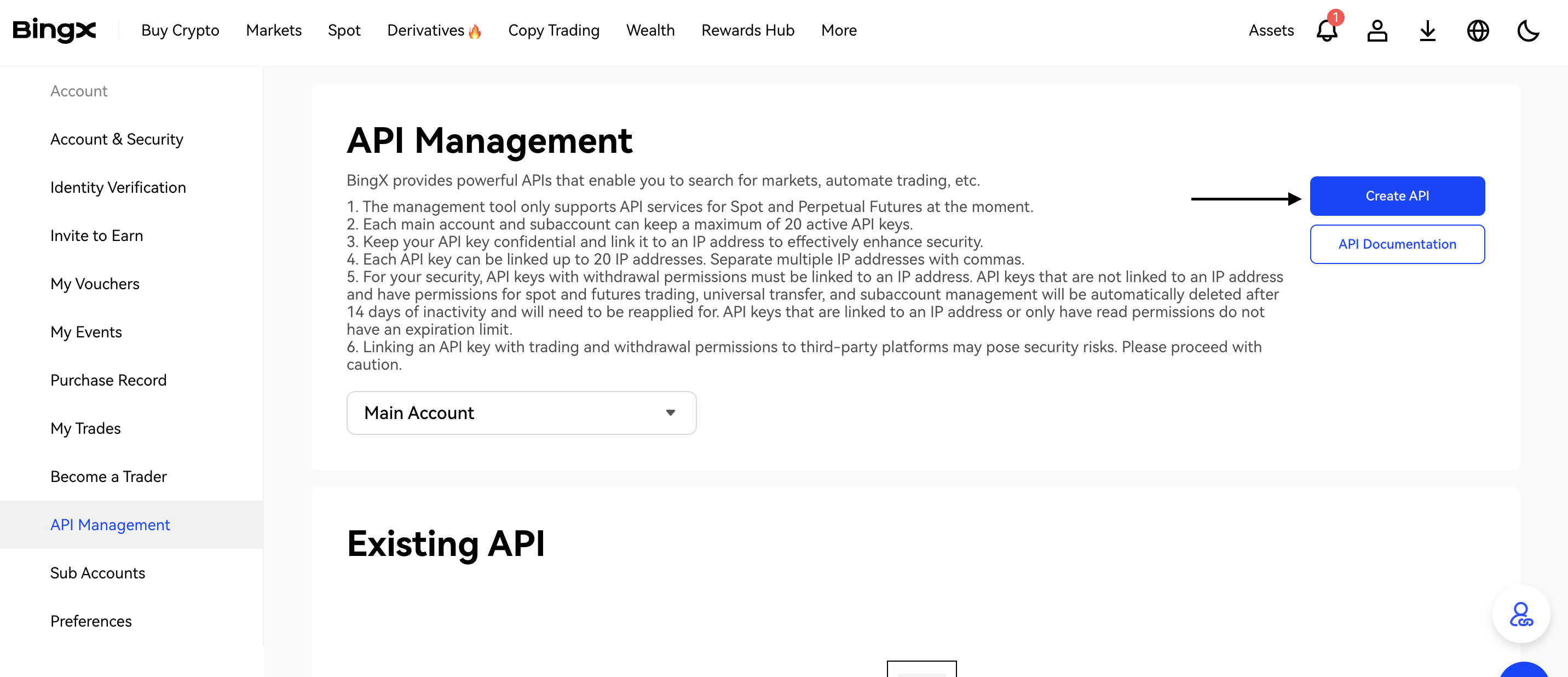Click the language/globe icon
Viewport: 1568px width, 677px height.
1478,30
